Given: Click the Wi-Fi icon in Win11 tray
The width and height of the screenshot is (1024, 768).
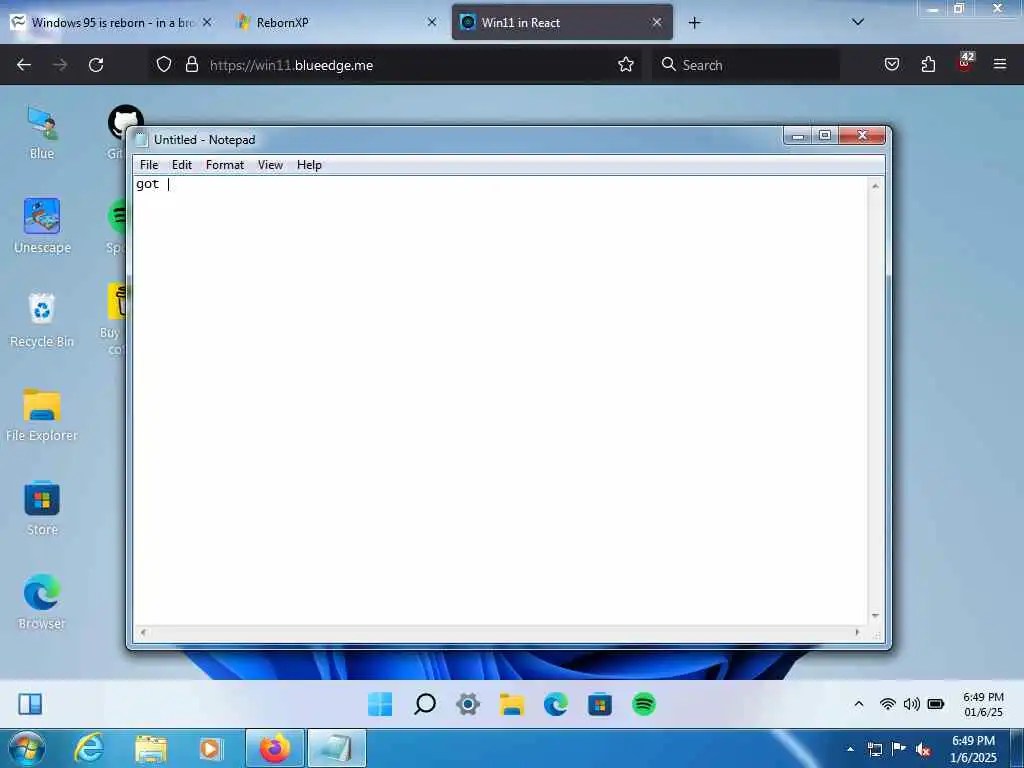Looking at the screenshot, I should click(888, 704).
